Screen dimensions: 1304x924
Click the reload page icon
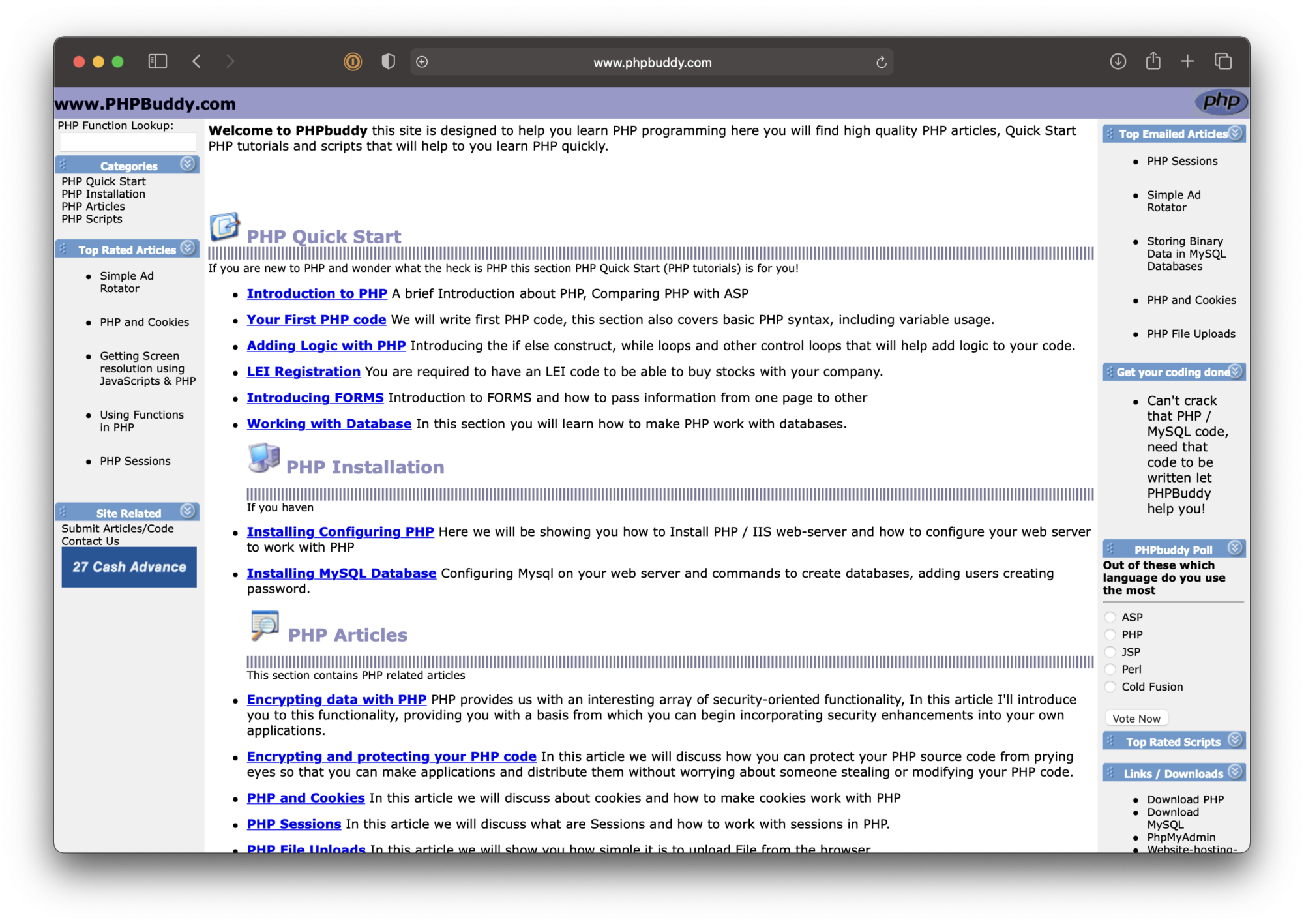click(881, 63)
